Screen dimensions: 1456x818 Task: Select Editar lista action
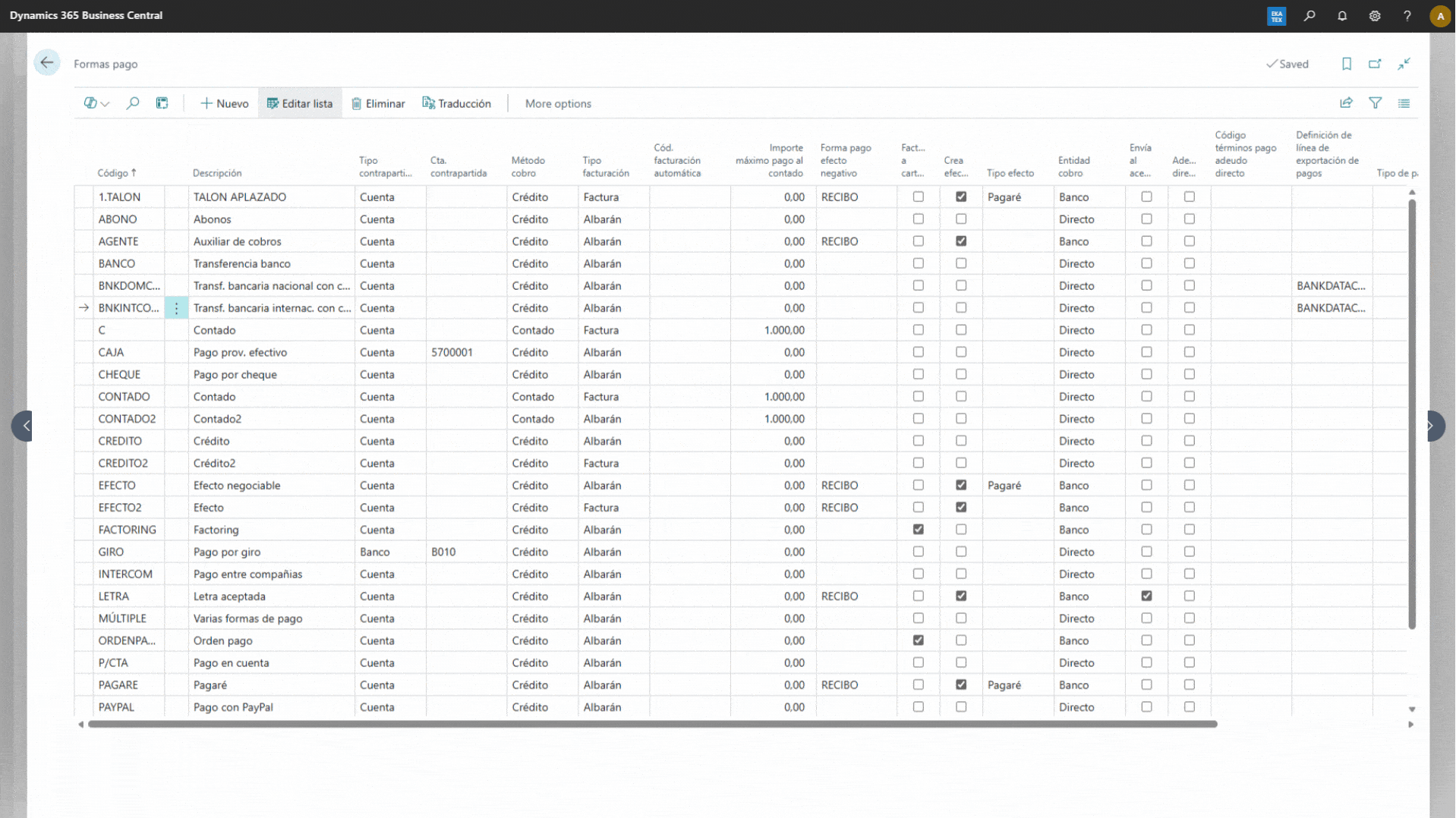coord(300,103)
